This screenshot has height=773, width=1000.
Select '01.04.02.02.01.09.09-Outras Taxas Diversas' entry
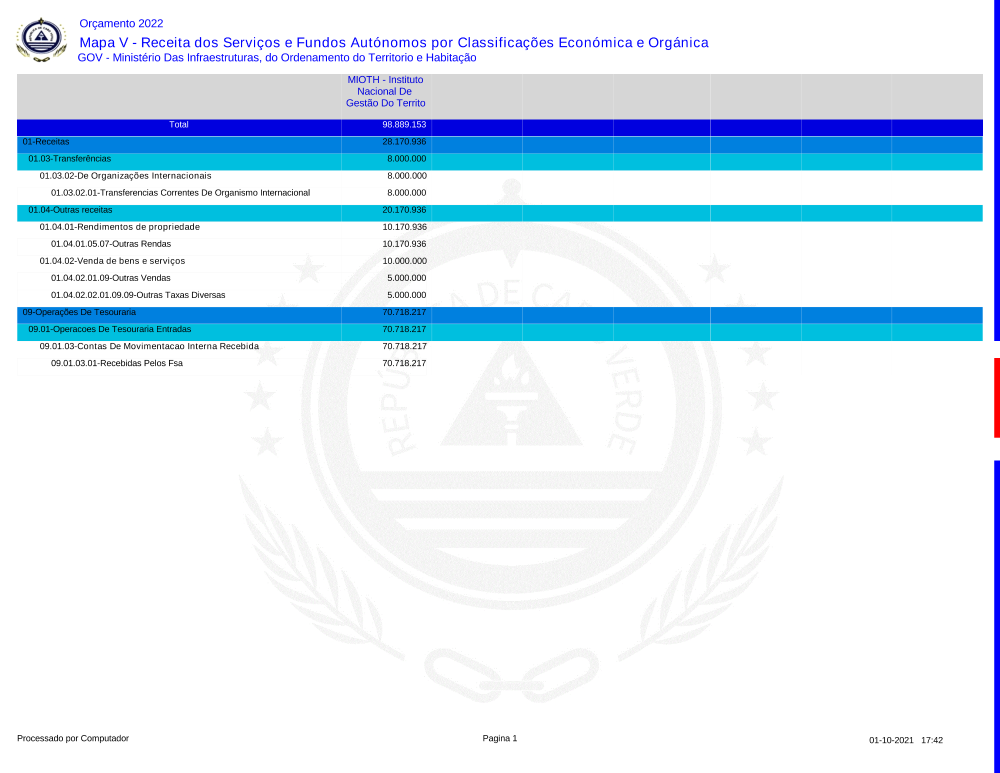138,295
